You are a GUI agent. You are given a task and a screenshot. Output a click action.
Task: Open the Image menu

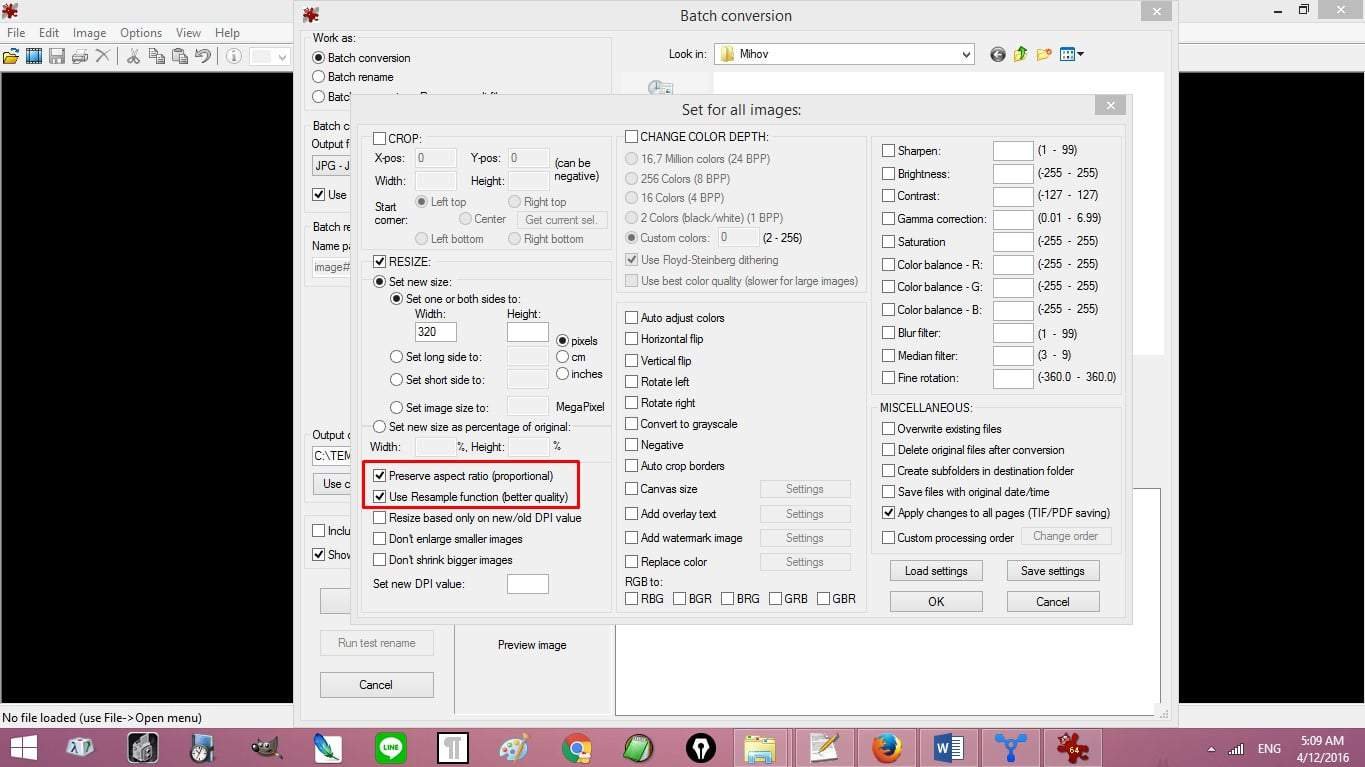click(x=89, y=33)
